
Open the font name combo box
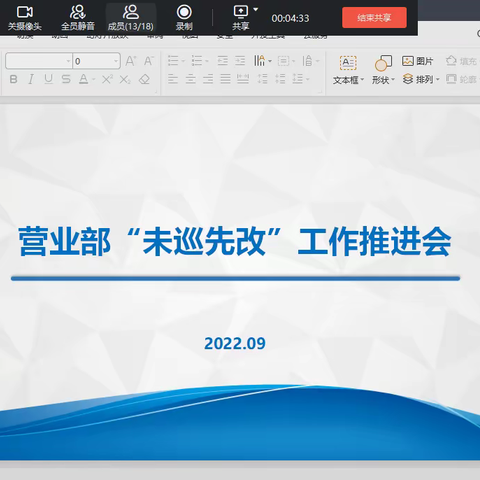(x=39, y=61)
